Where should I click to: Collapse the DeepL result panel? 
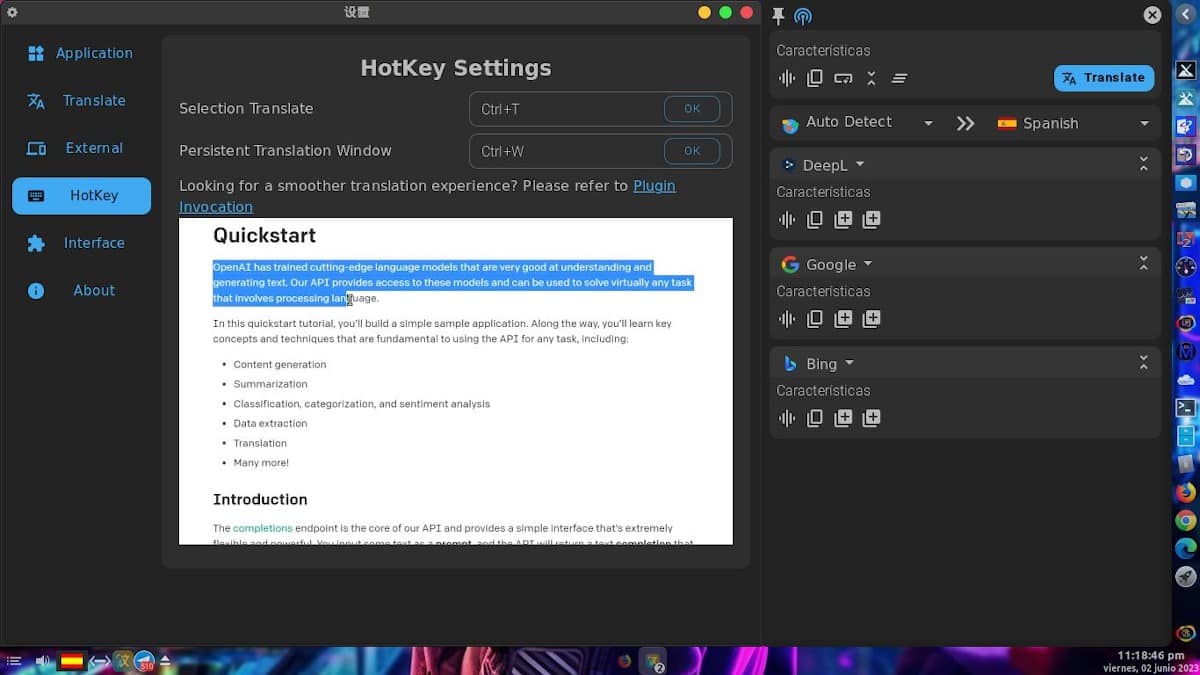(1144, 164)
